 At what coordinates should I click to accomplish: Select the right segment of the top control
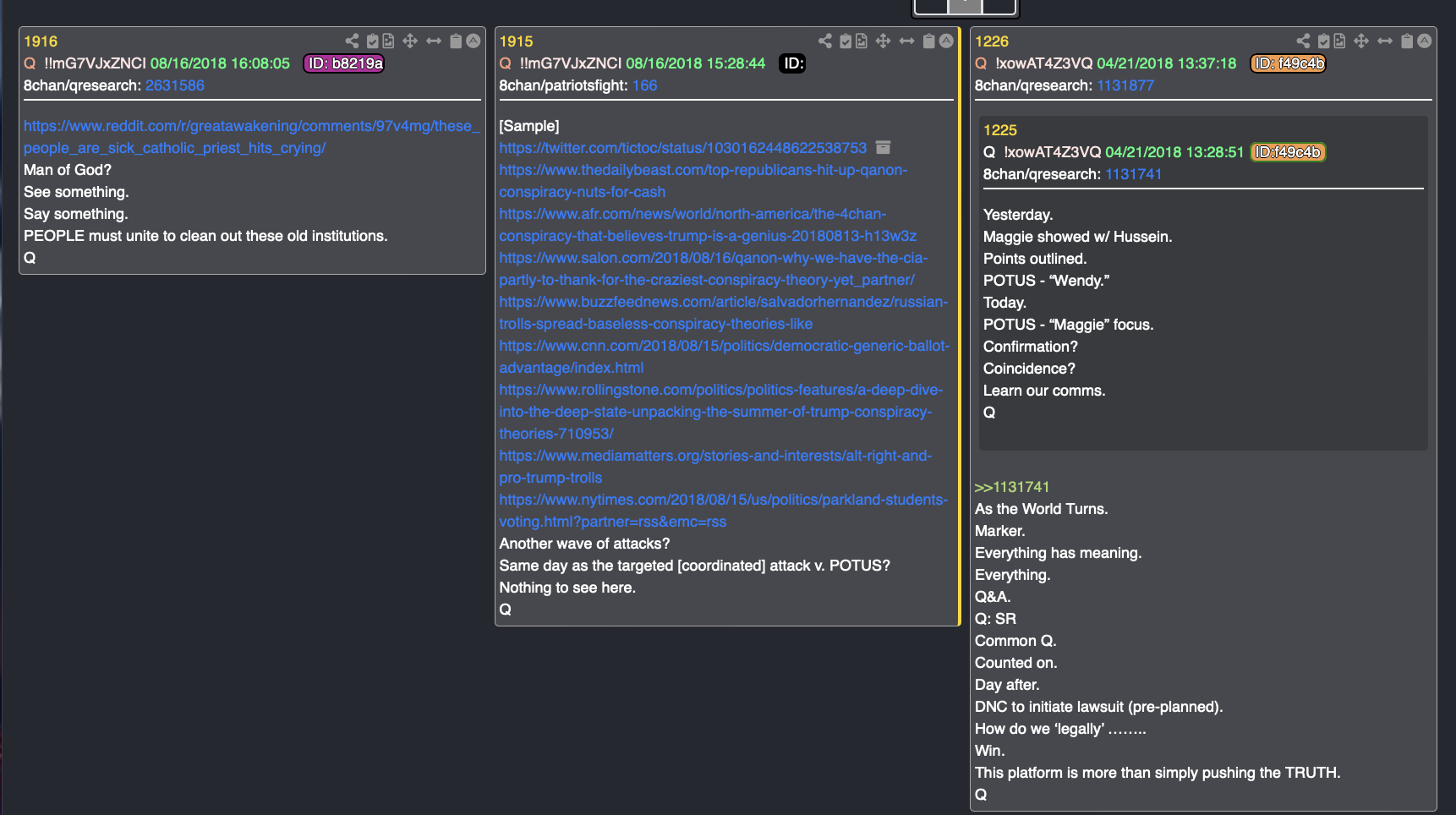tap(999, 6)
